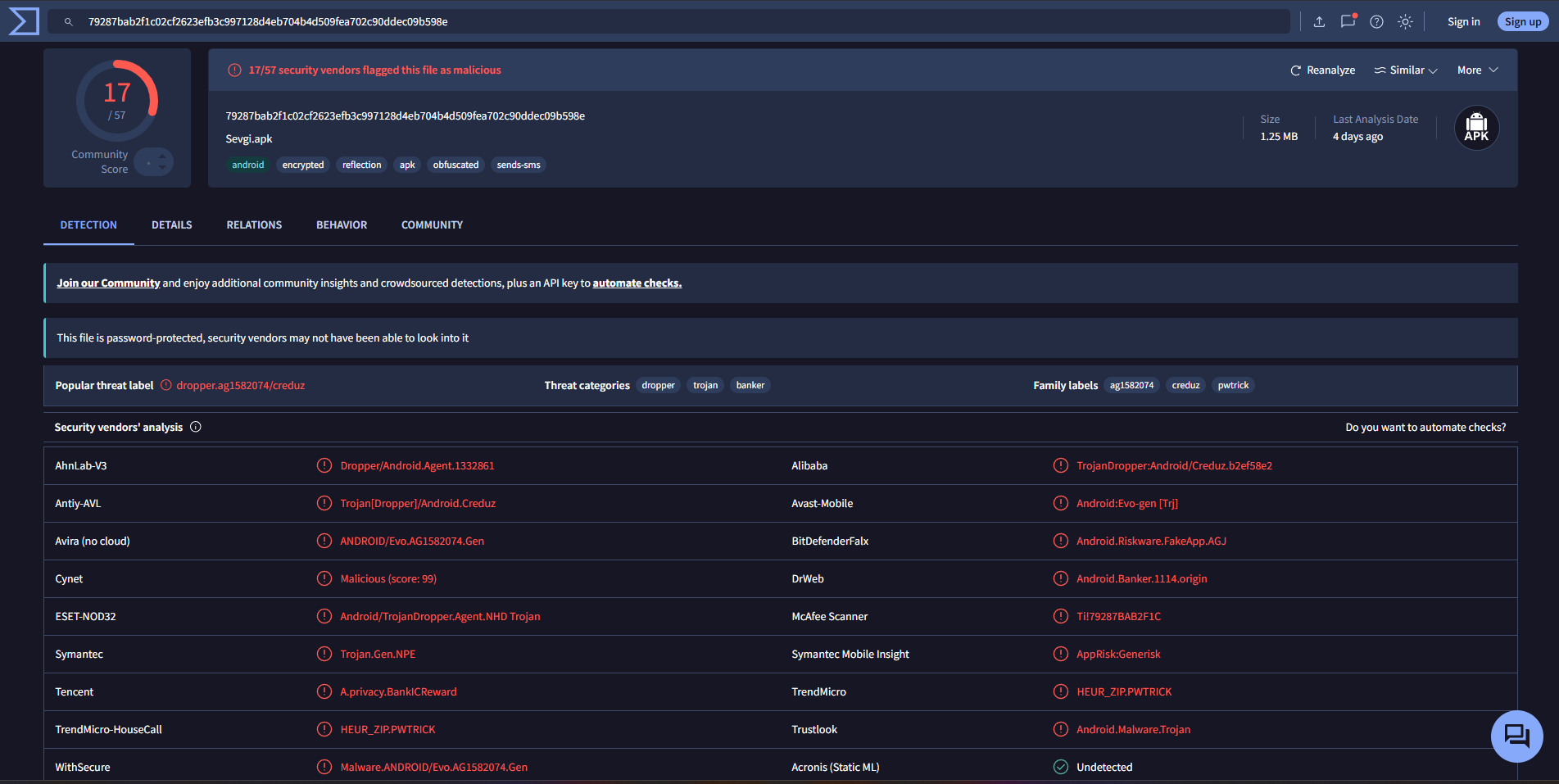The height and width of the screenshot is (784, 1559).
Task: Click the DrWeb detection alert icon
Action: click(x=1061, y=578)
